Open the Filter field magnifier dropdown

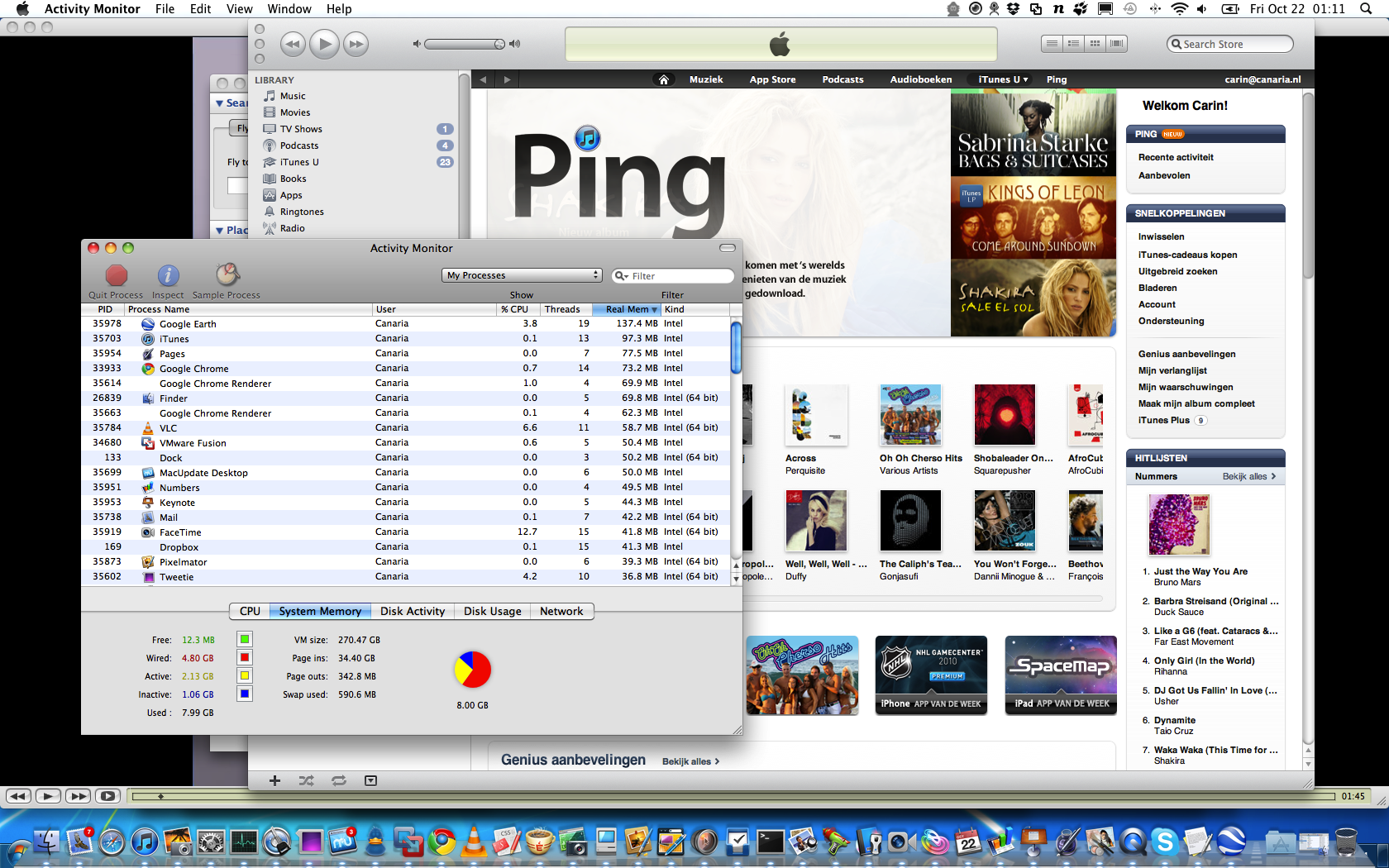tap(622, 276)
